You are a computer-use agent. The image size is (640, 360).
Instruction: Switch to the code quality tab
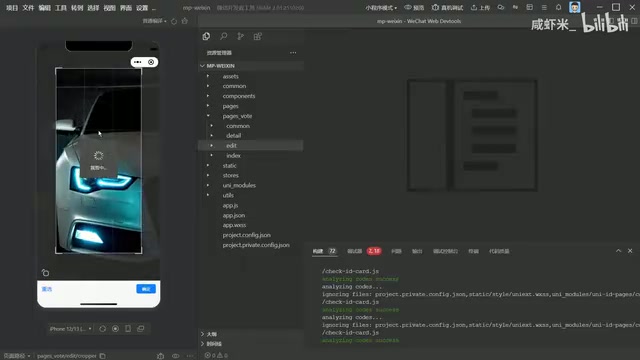pos(499,251)
